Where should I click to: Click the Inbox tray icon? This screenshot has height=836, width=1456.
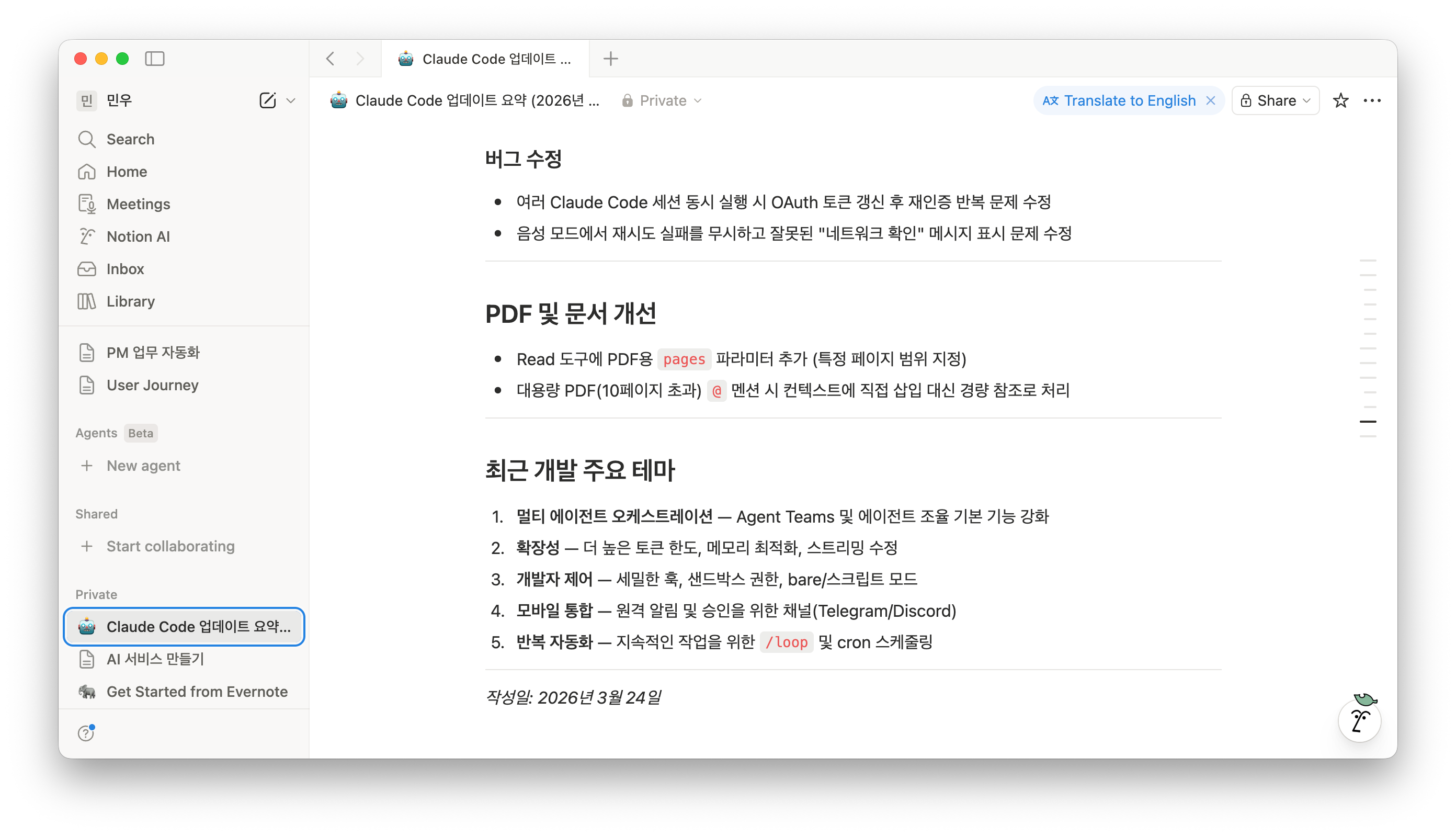[x=87, y=269]
